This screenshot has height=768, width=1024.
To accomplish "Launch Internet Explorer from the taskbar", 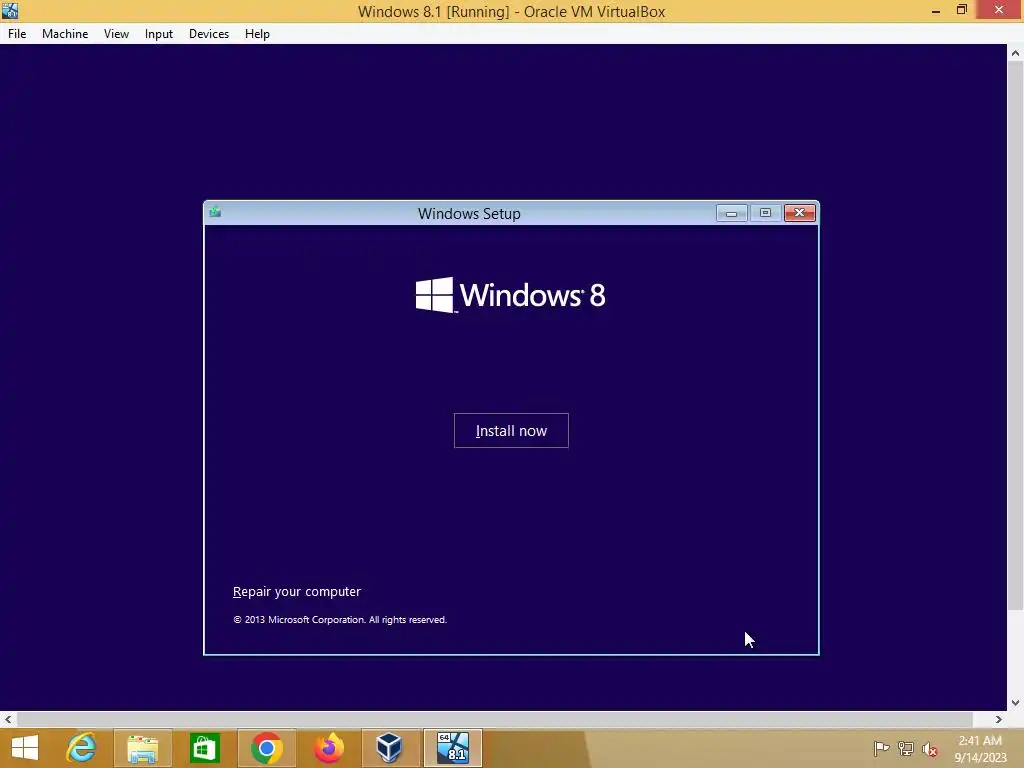I will pos(81,748).
